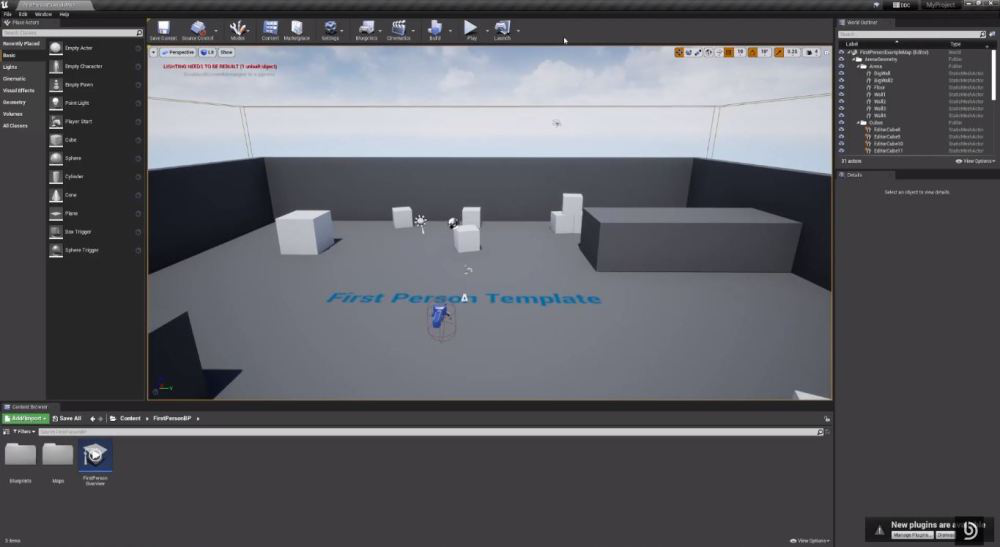Screen dimensions: 1000x547
Task: Open the Blueprints toolbar icon
Action: point(366,30)
